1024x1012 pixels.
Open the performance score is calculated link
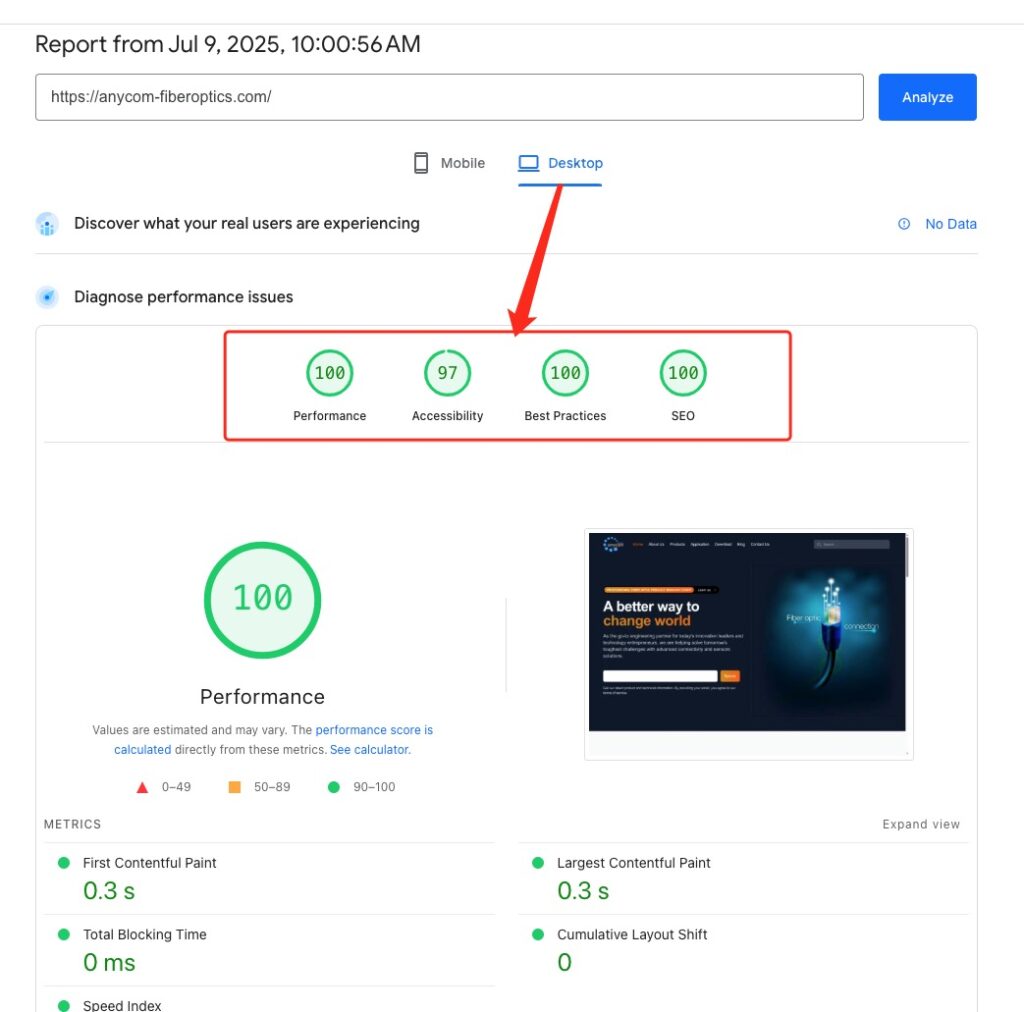click(x=374, y=730)
